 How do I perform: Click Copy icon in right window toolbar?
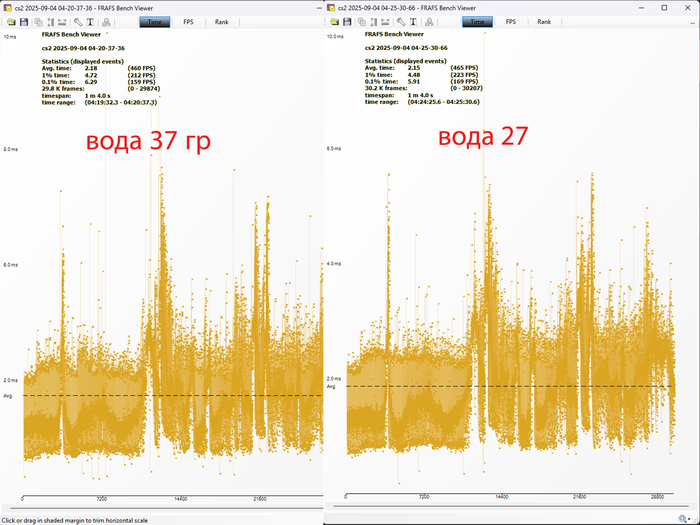point(361,21)
